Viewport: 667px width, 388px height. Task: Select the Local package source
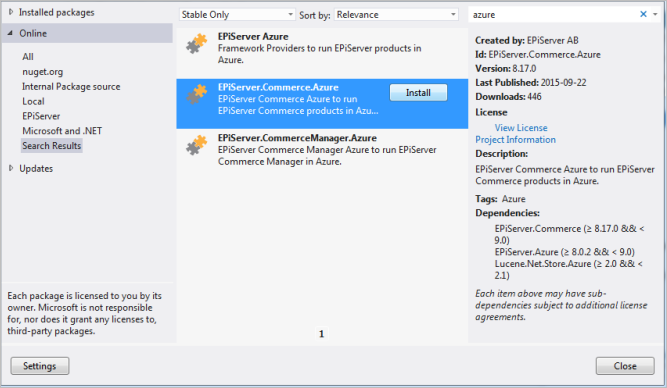[33, 101]
